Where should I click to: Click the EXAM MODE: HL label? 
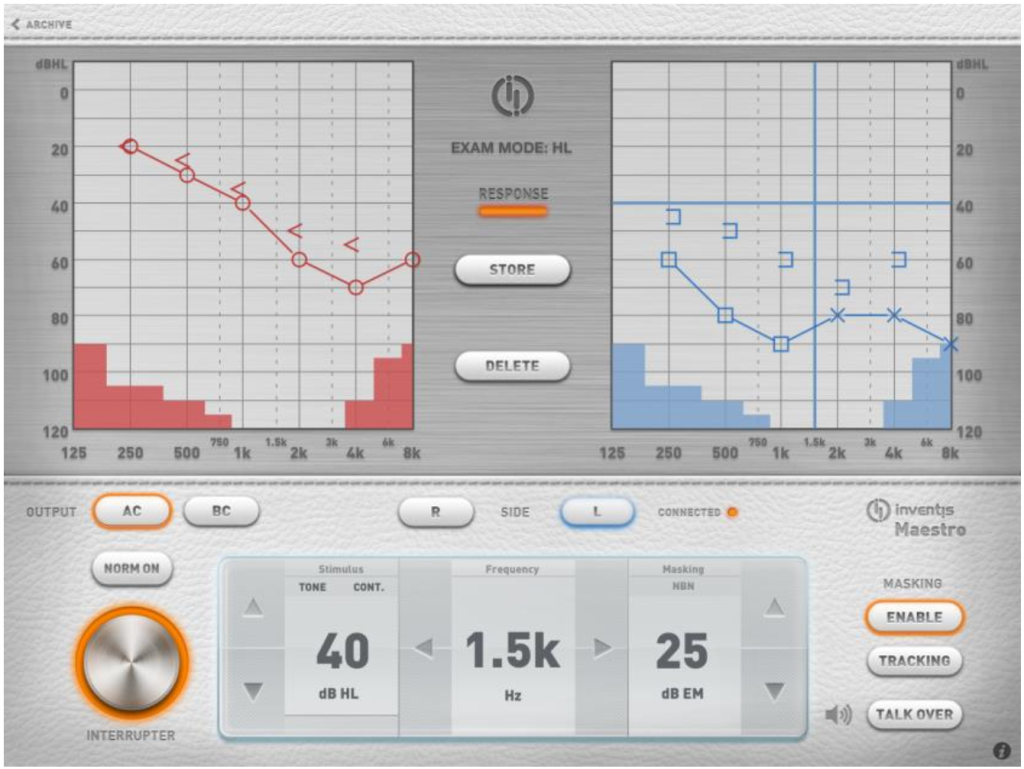coord(511,148)
